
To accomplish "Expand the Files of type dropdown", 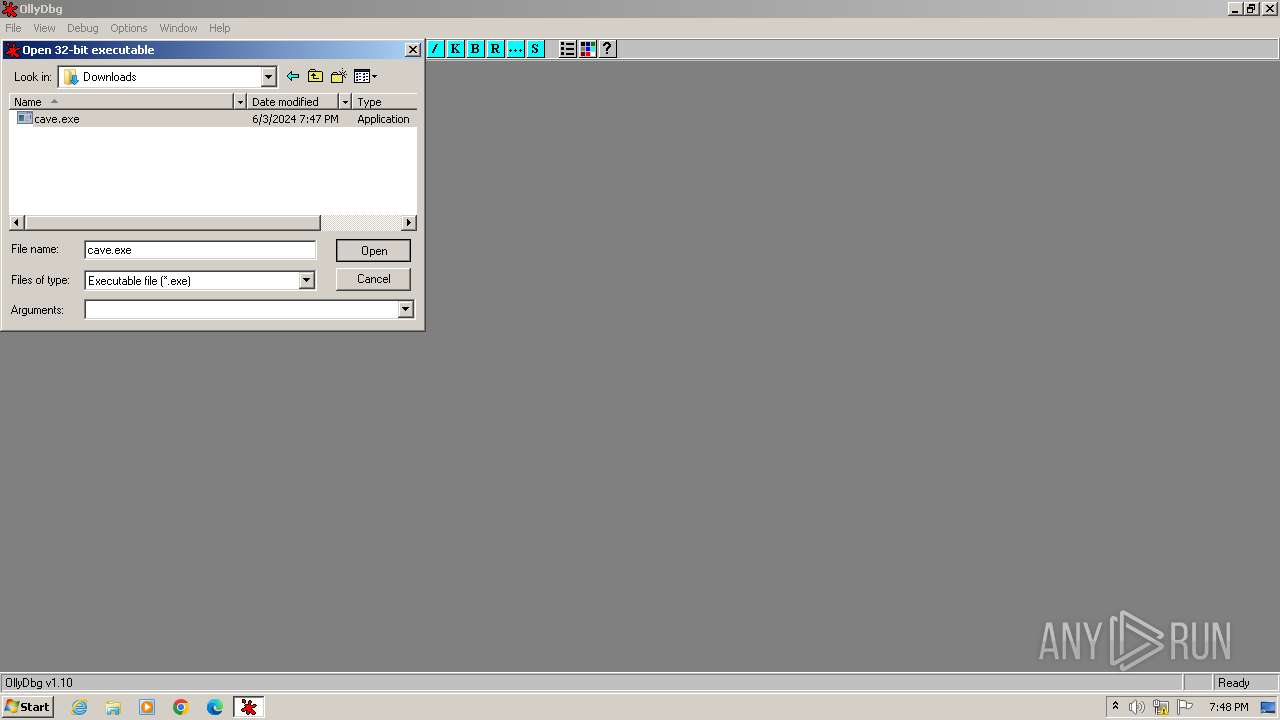I will (307, 281).
